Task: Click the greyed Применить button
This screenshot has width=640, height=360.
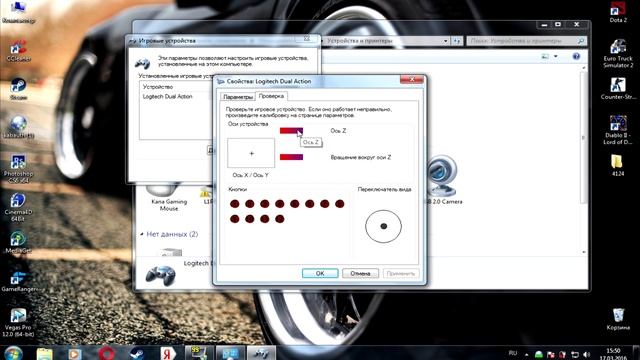Action: (401, 273)
